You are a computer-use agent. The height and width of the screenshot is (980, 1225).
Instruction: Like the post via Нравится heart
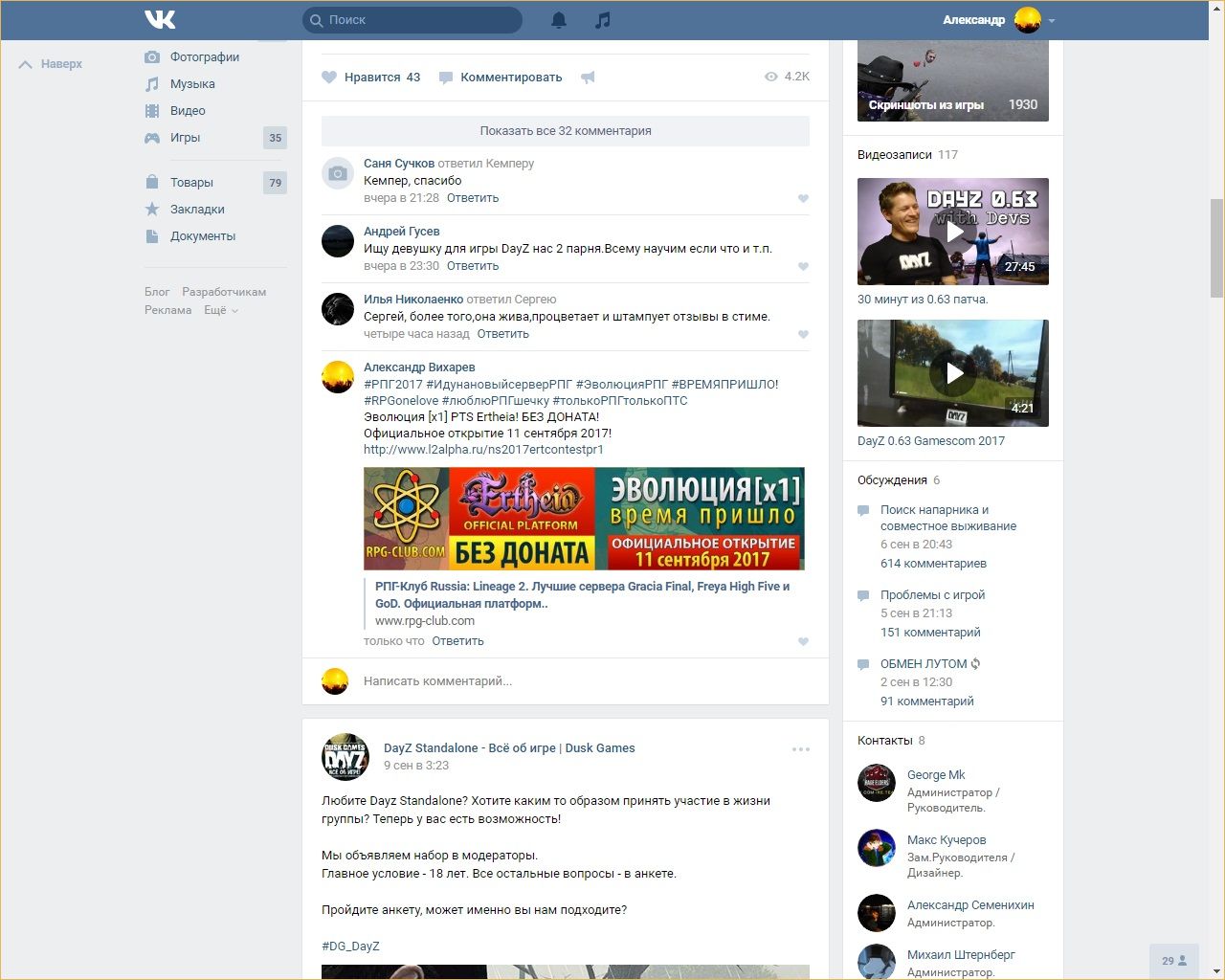(371, 78)
